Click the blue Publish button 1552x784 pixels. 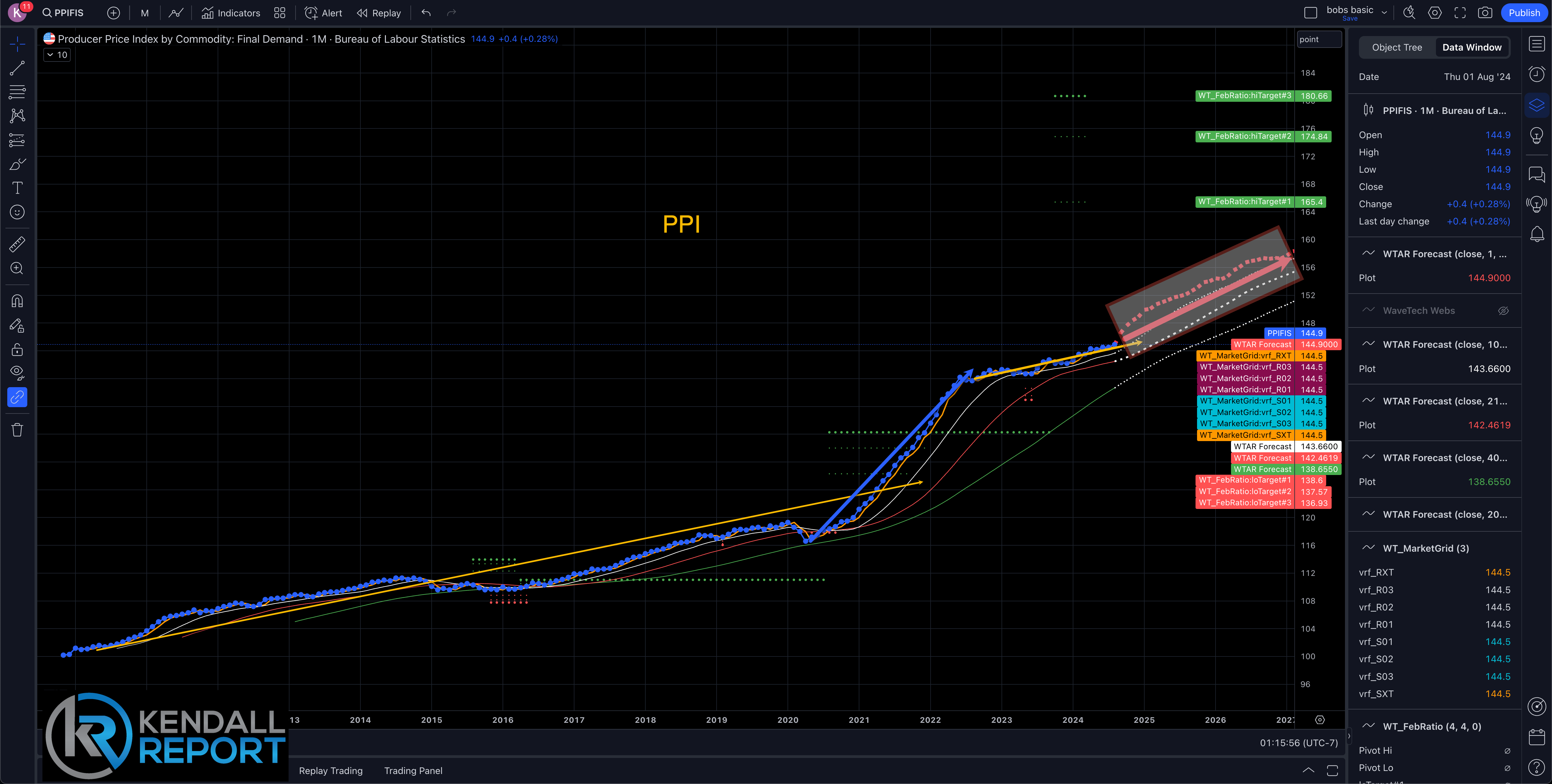1524,13
